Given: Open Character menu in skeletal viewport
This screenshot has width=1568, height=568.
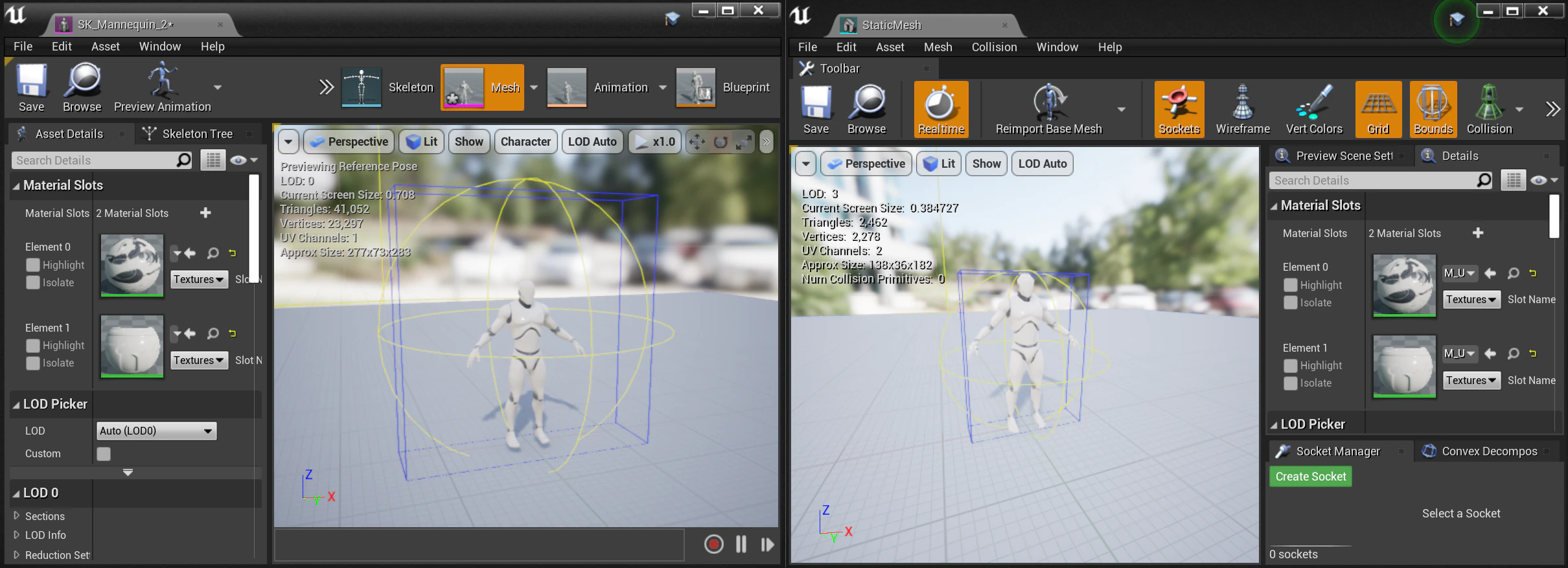Looking at the screenshot, I should click(x=525, y=142).
